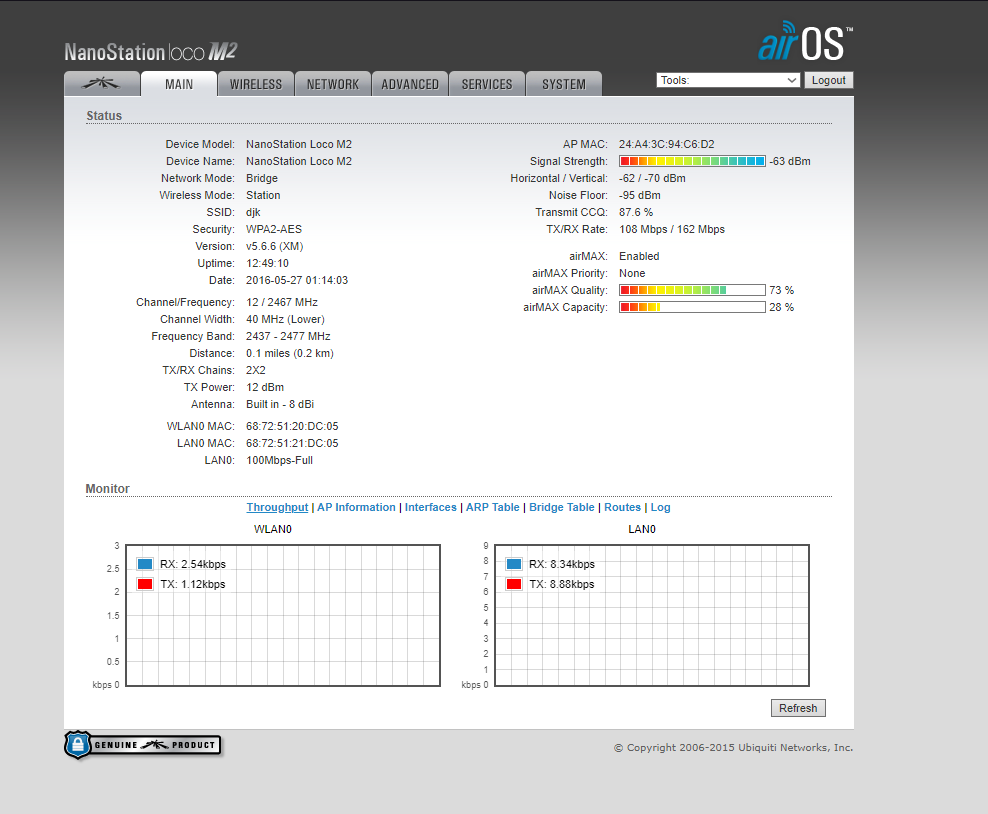This screenshot has height=814, width=988.
Task: Click the signal value -63 dBm
Action: pos(790,161)
